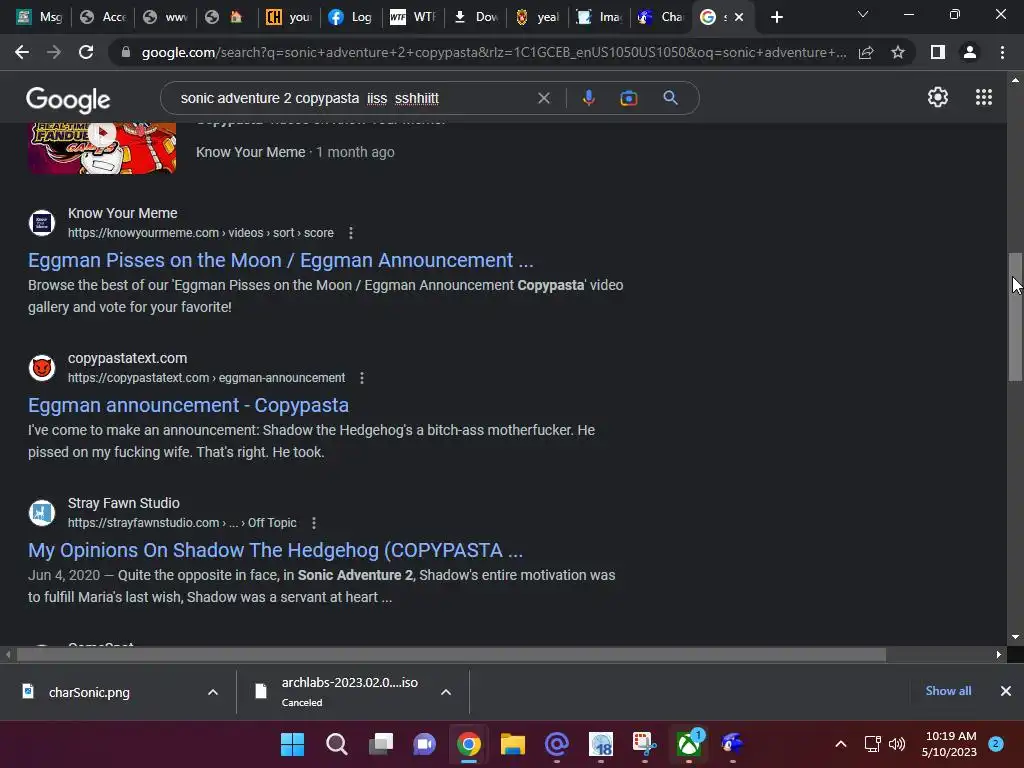This screenshot has height=768, width=1024.
Task: Open the clock showing 10:19 AM
Action: point(949,744)
